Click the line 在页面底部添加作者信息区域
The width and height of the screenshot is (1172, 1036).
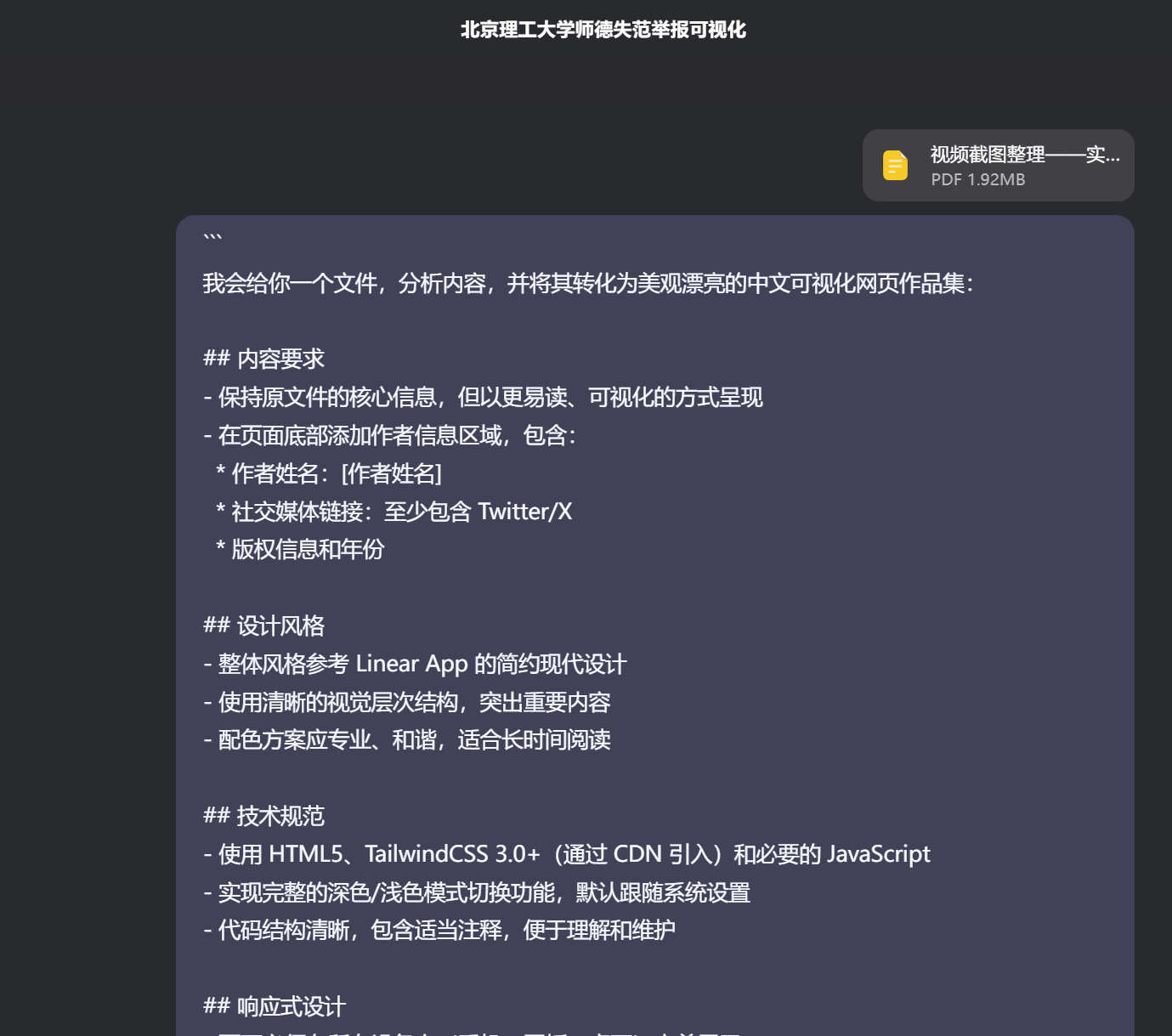389,435
